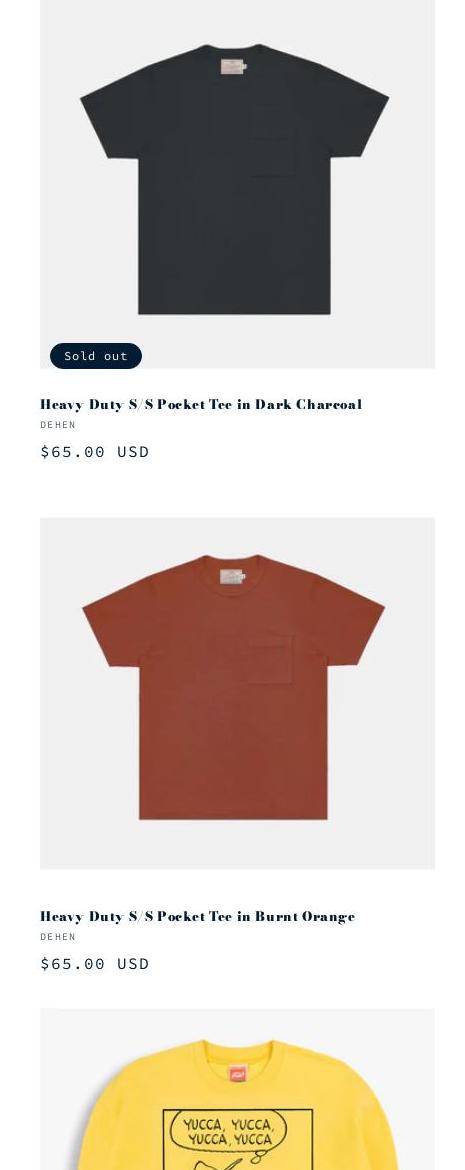Viewport: 465px width, 1170px height.
Task: Open the Dark Charcoal pocket tee product image
Action: click(237, 184)
